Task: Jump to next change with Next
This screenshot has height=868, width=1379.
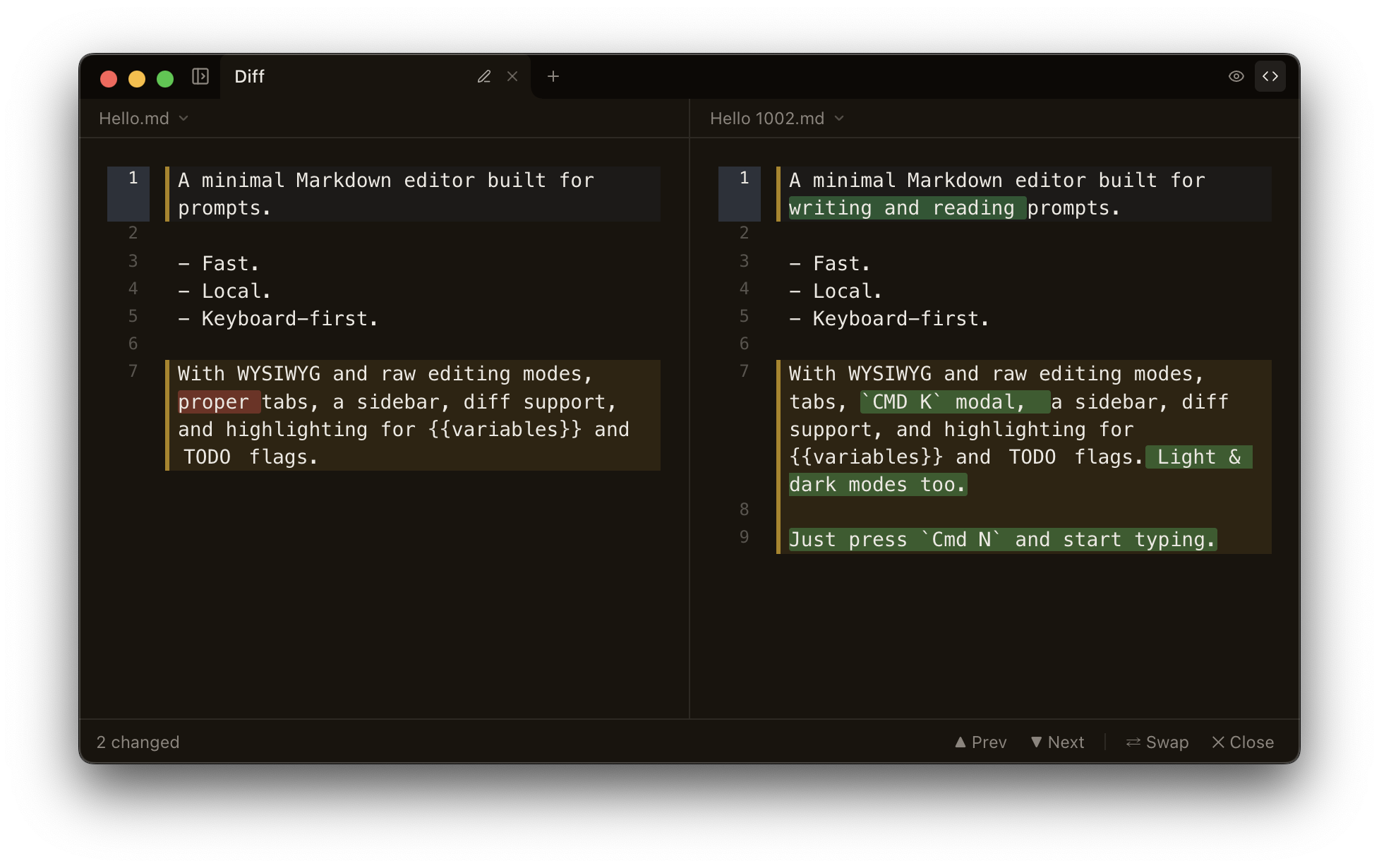Action: pos(1057,742)
